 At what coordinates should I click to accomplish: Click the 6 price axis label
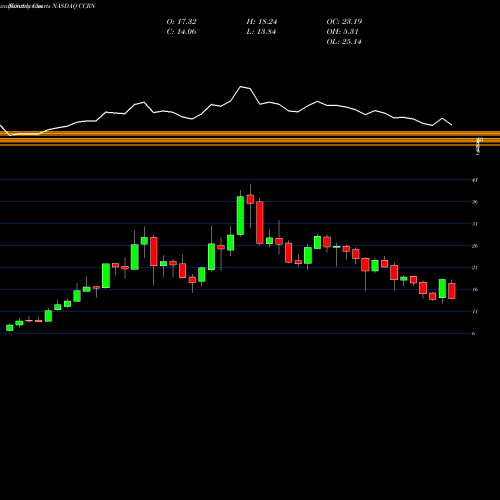[474, 334]
